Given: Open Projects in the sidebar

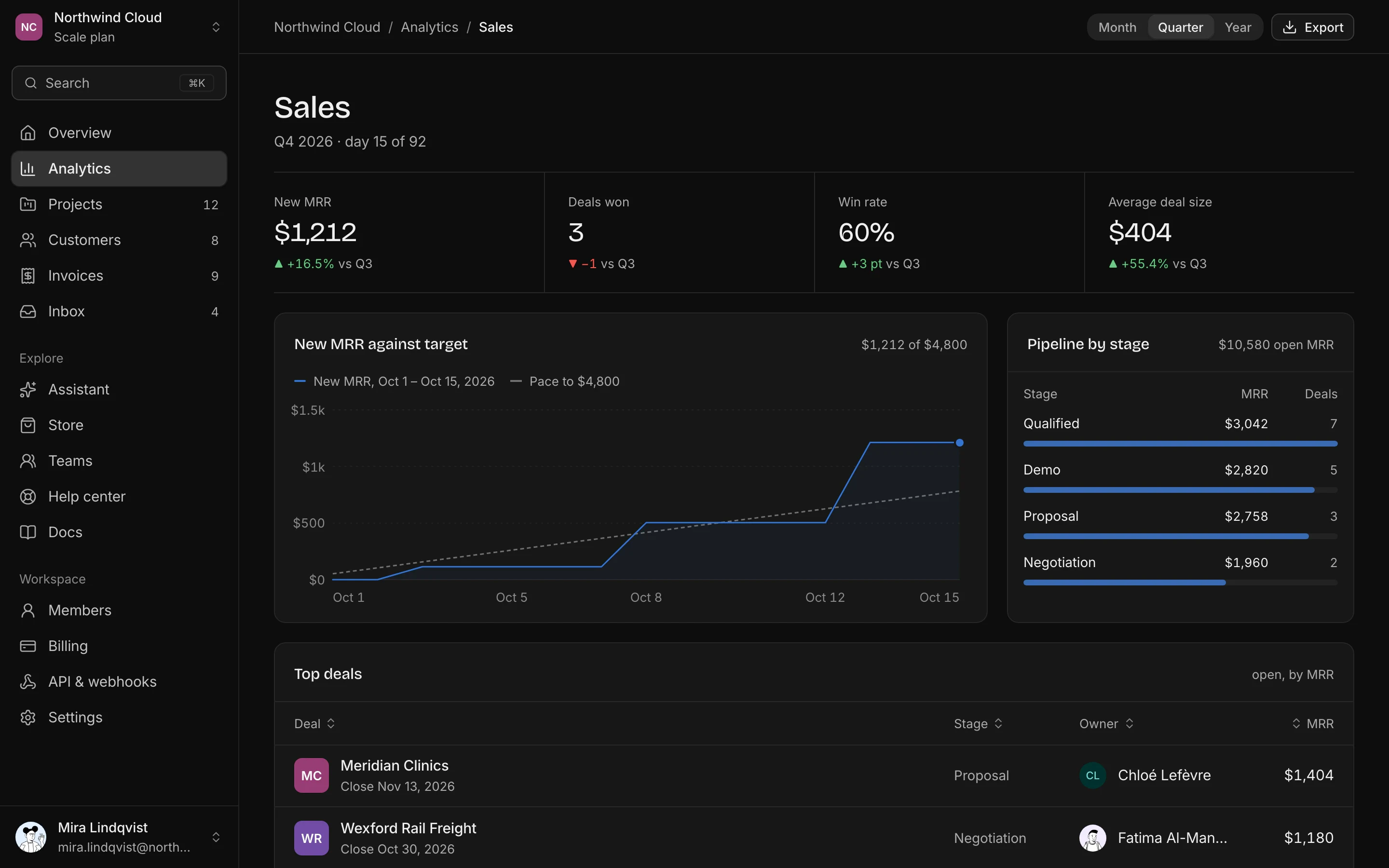Looking at the screenshot, I should [119, 204].
